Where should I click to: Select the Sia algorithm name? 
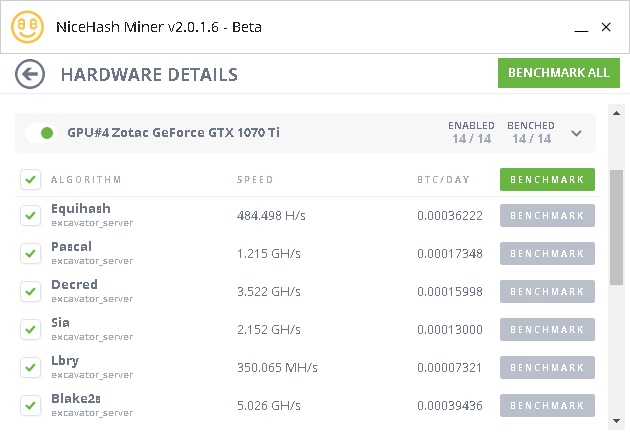click(x=60, y=322)
